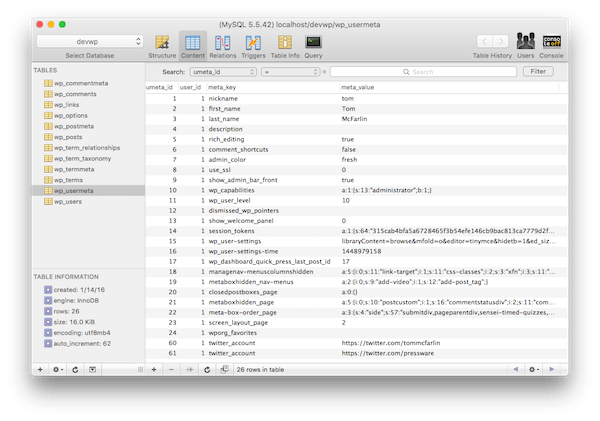Image resolution: width=600 pixels, height=421 pixels.
Task: Sort by the meta_key column header
Action: (273, 87)
